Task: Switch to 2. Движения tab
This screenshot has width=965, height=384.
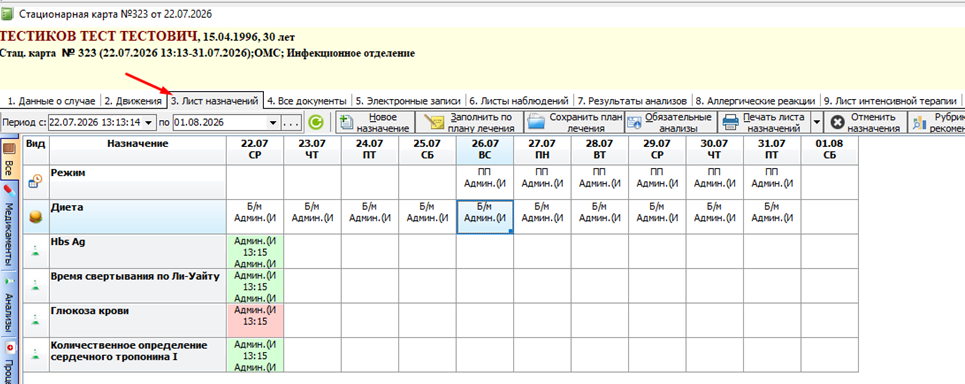Action: coord(133,101)
